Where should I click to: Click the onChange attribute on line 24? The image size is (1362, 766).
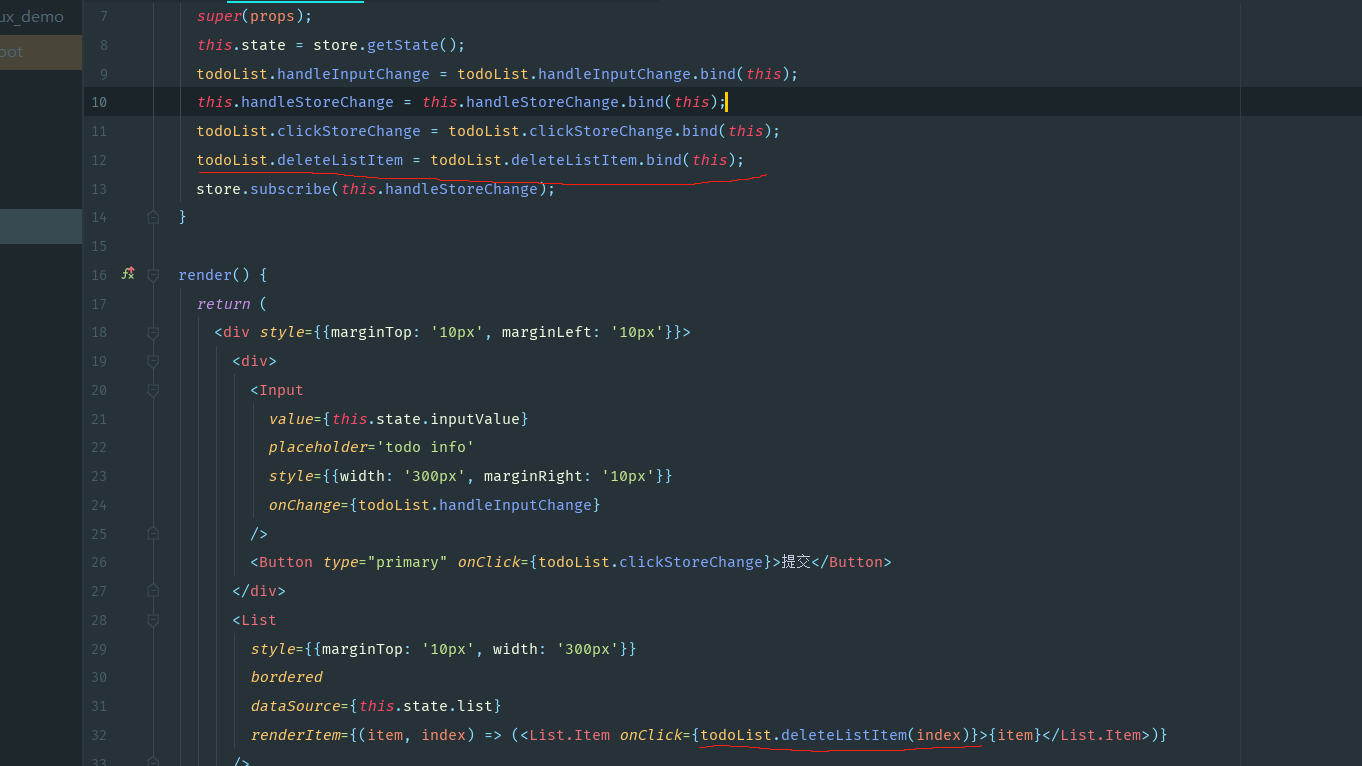[304, 505]
